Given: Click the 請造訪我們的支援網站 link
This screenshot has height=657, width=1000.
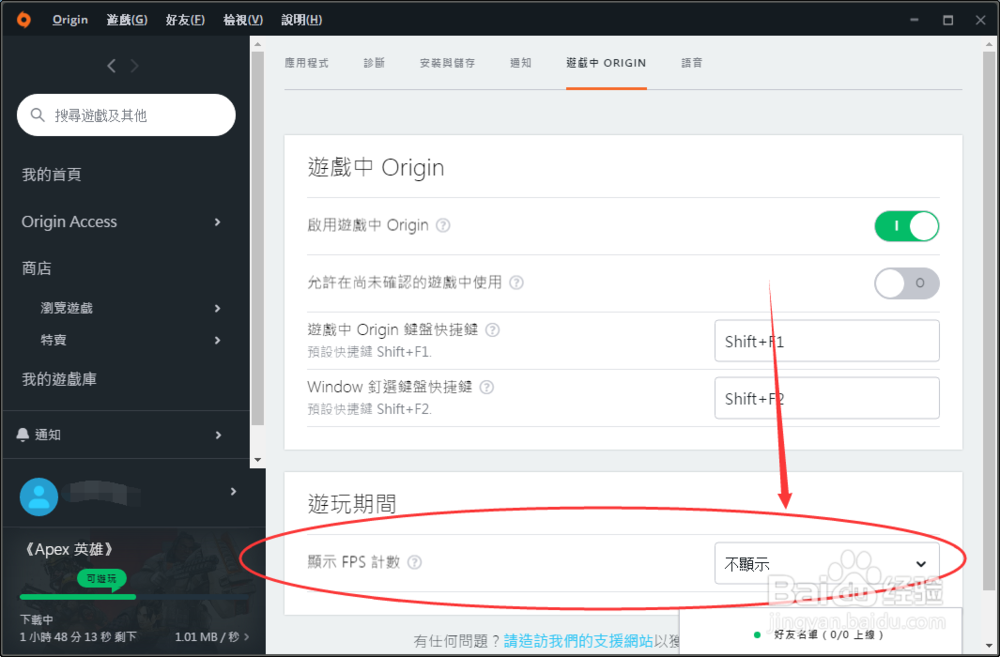Looking at the screenshot, I should pos(578,640).
